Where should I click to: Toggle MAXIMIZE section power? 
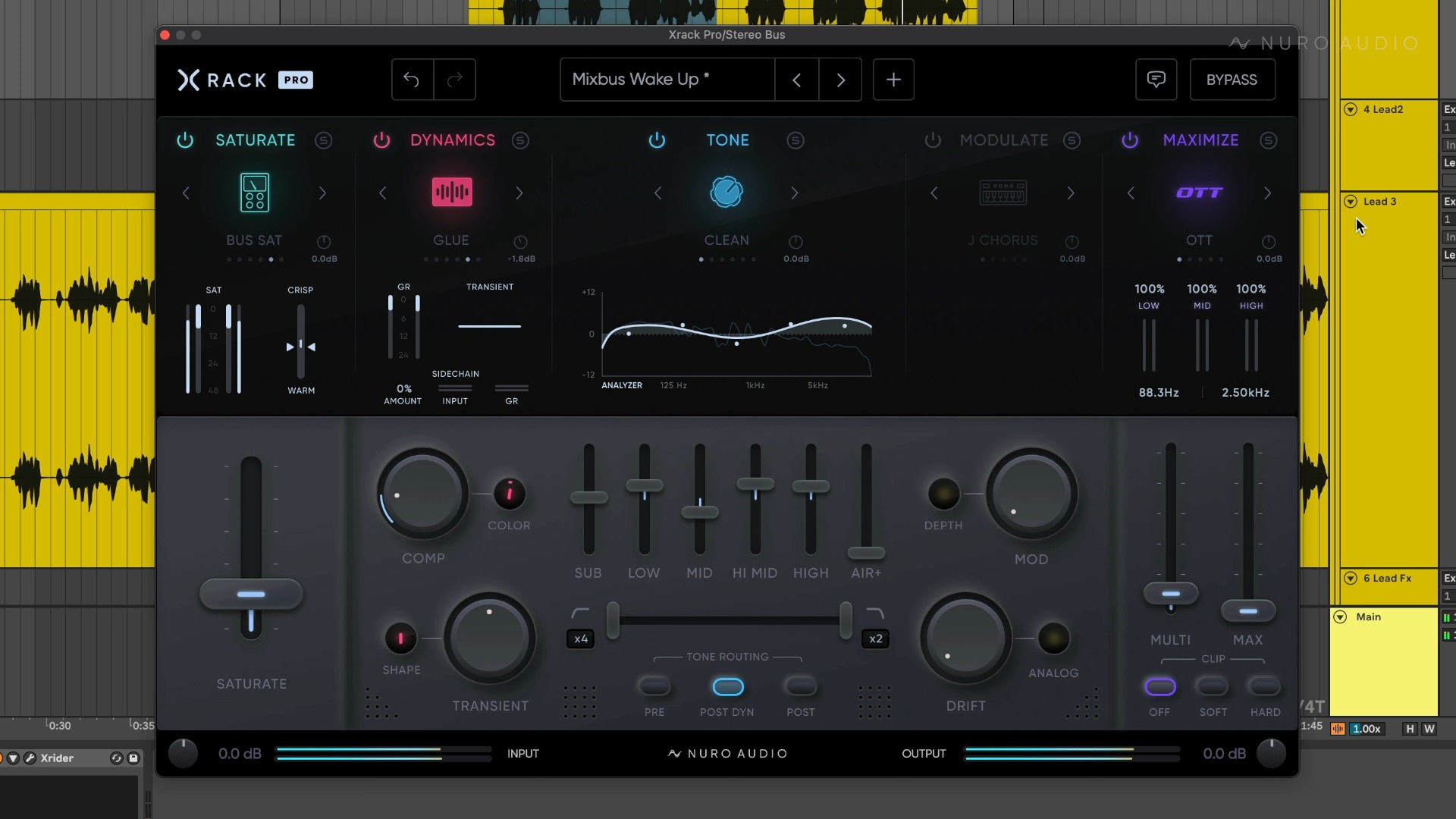(1130, 140)
